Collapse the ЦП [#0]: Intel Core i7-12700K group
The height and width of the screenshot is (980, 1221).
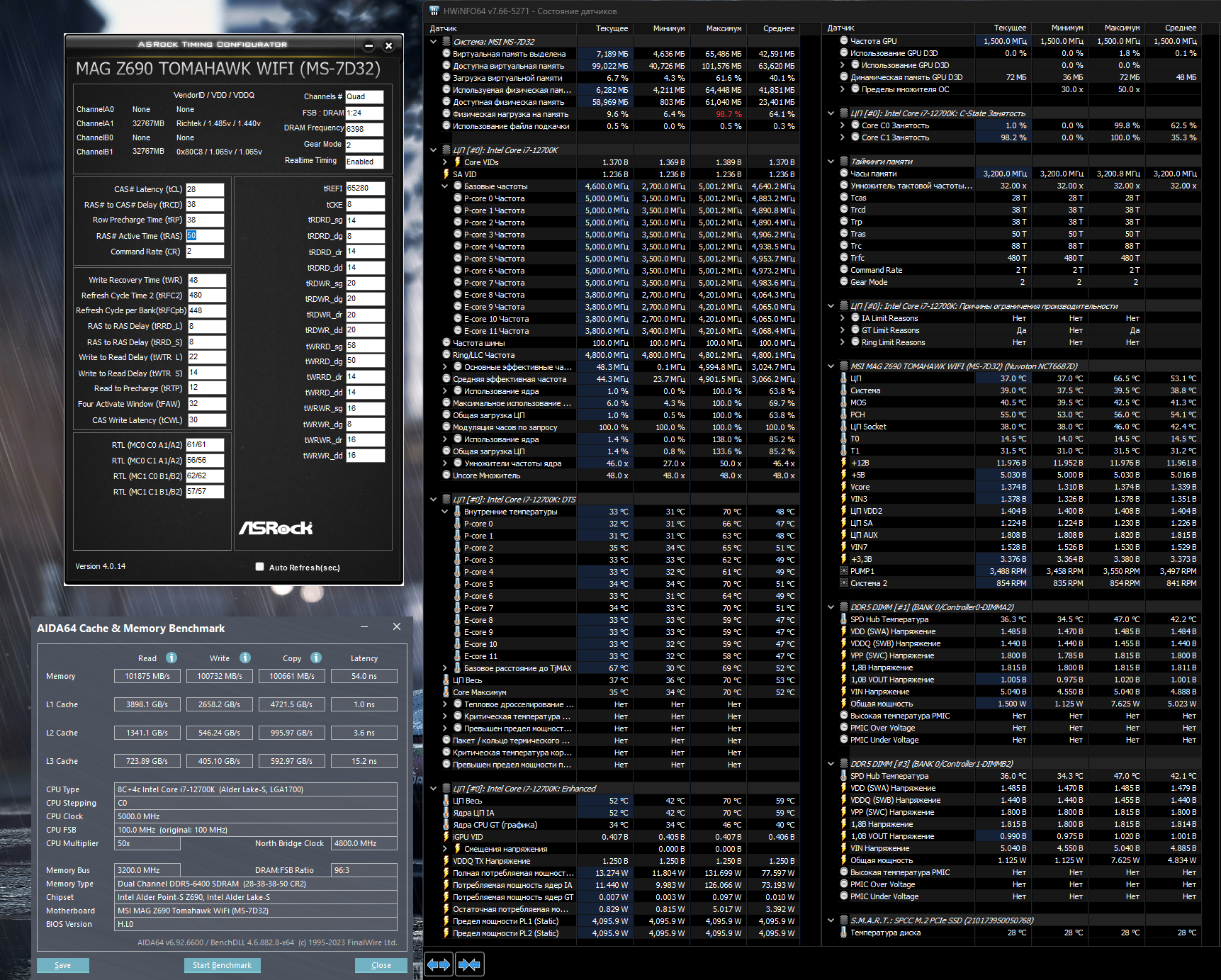(434, 150)
